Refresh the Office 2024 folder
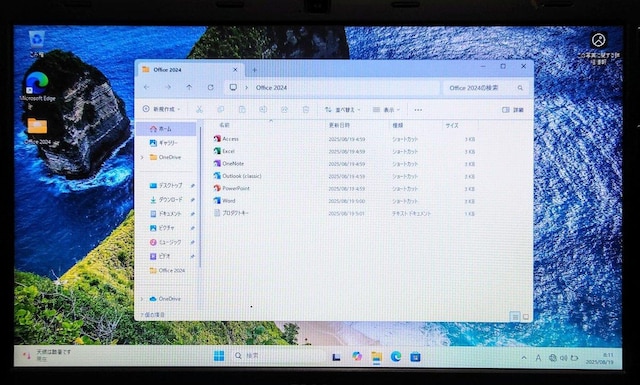Viewport: 640px width, 385px height. (211, 87)
